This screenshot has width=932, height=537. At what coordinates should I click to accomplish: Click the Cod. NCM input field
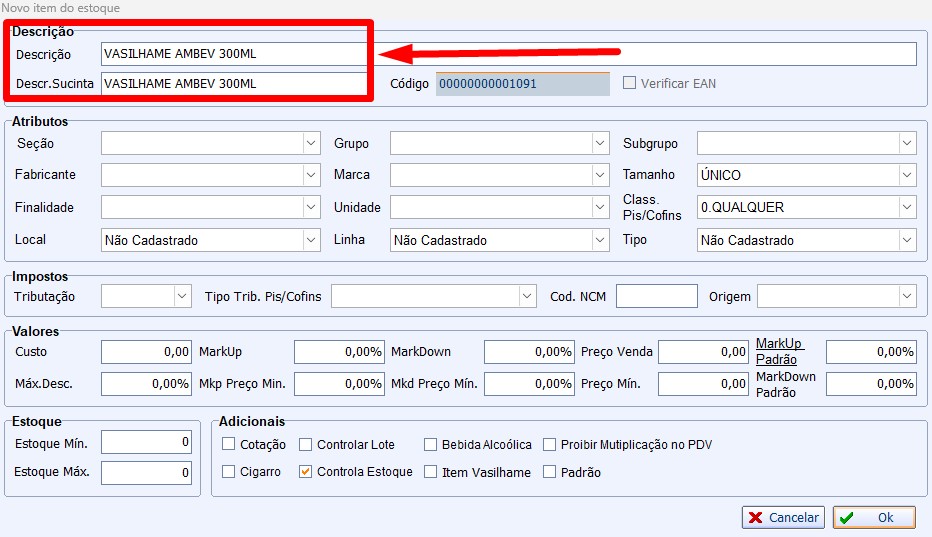tap(656, 296)
